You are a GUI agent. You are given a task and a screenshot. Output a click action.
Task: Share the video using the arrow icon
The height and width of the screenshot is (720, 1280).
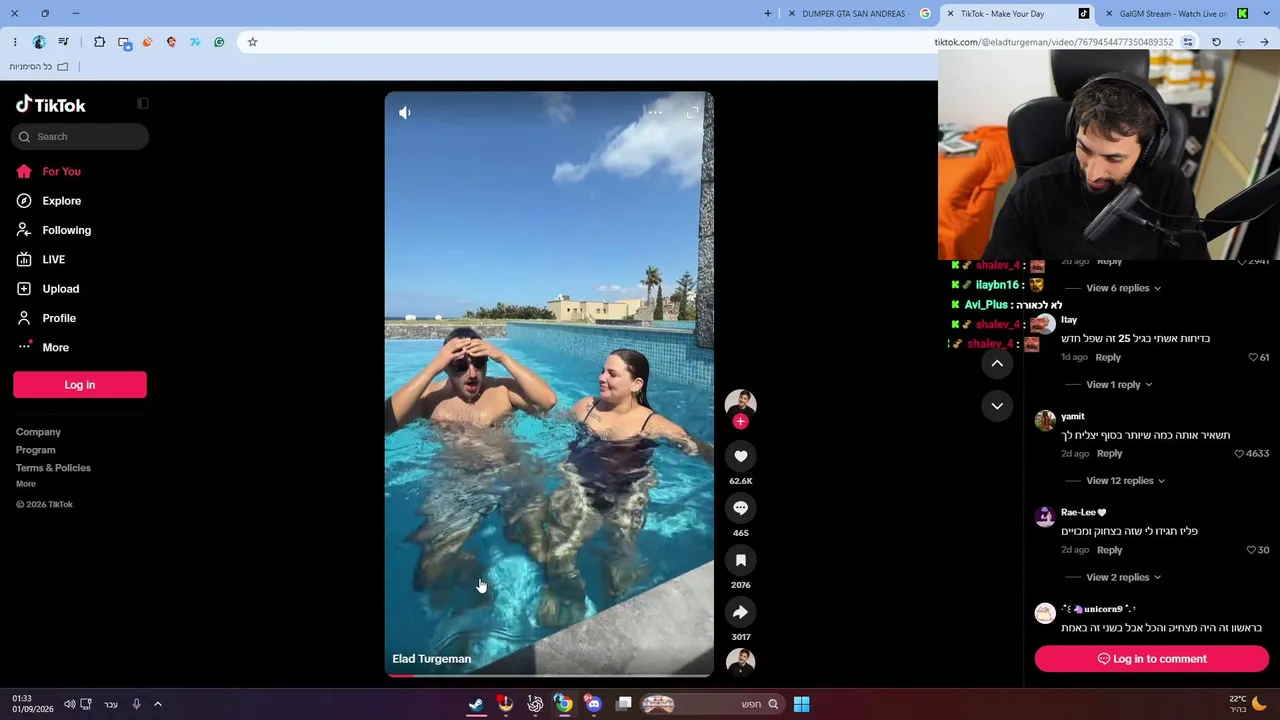740,612
